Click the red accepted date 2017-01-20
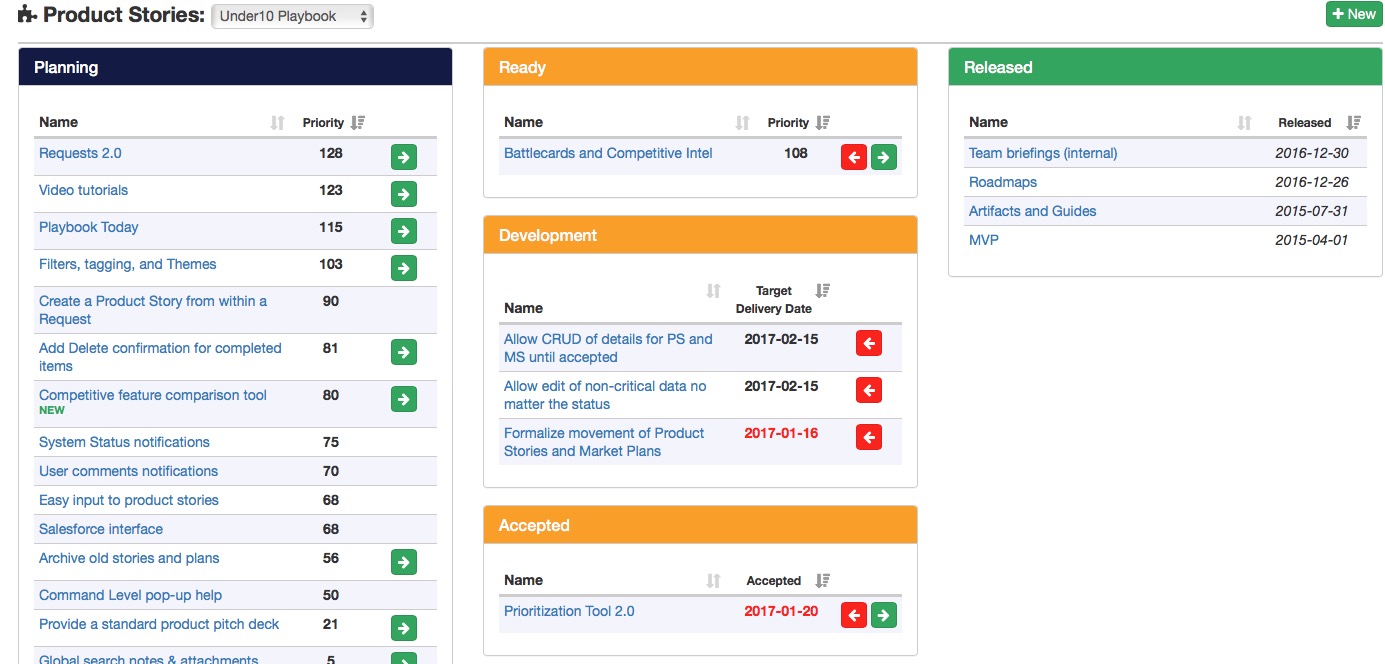This screenshot has width=1385, height=664. pos(781,611)
